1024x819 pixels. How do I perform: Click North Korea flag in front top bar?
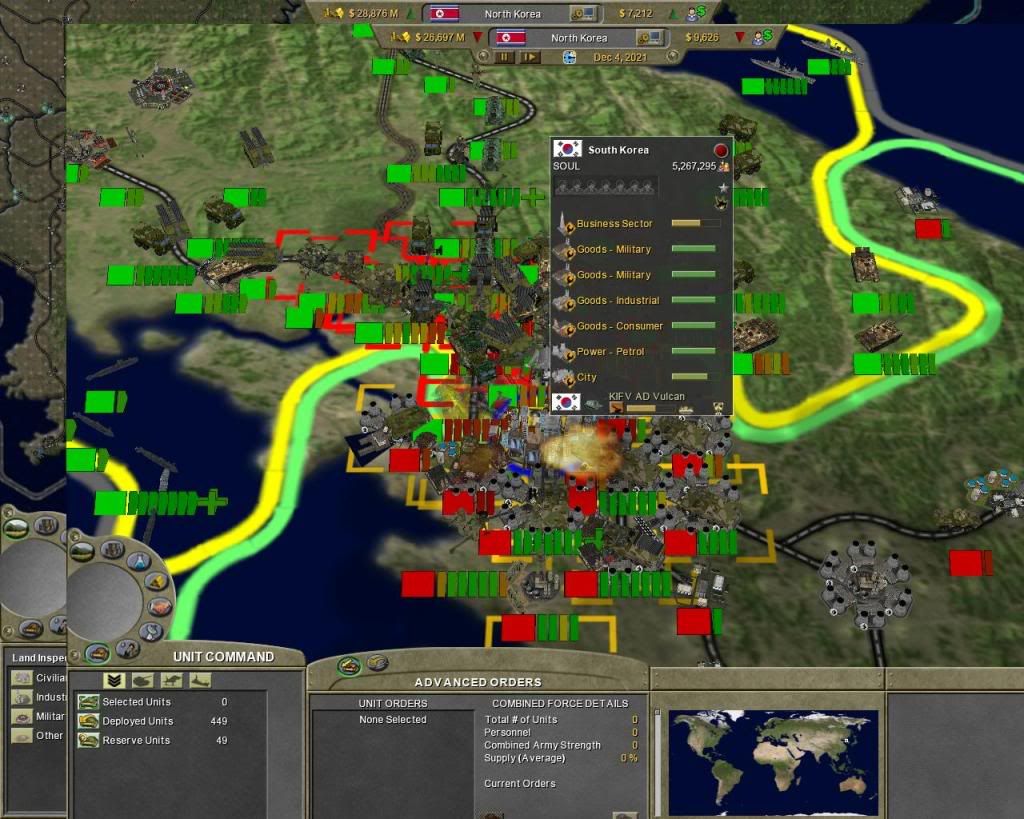[511, 38]
